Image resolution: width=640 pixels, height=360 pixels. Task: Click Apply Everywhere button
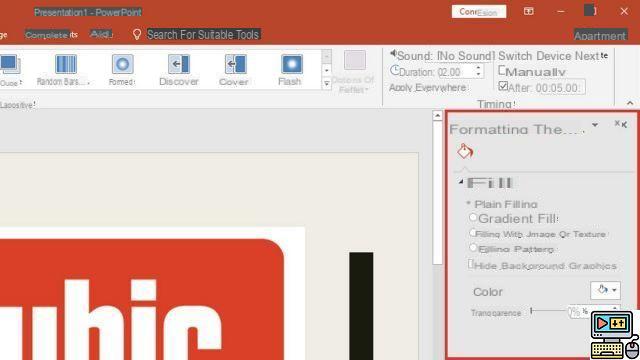(427, 87)
